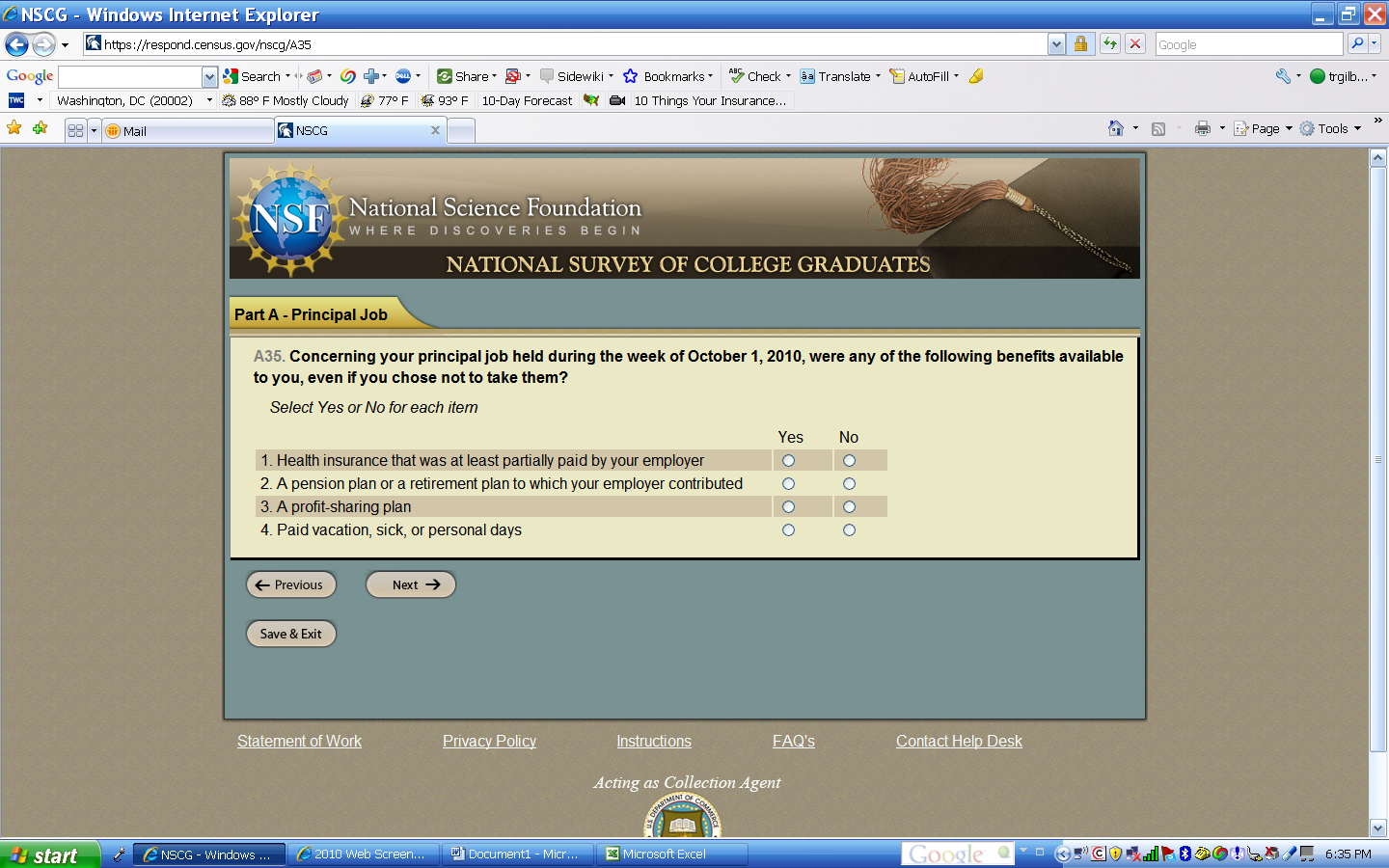The width and height of the screenshot is (1389, 868).
Task: Click the Google toolbar search field
Action: [130, 76]
